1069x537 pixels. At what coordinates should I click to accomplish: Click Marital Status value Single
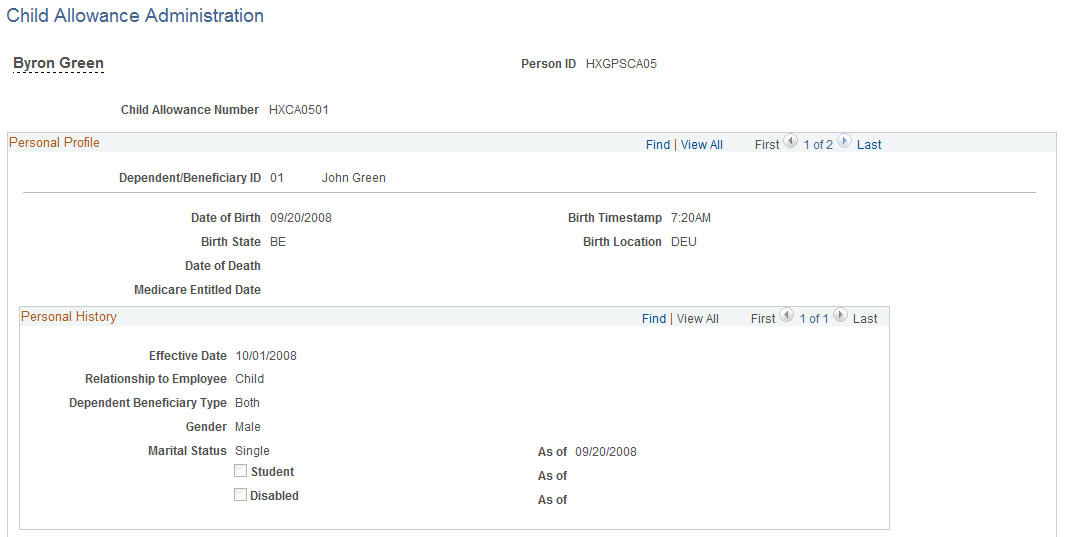(x=252, y=450)
